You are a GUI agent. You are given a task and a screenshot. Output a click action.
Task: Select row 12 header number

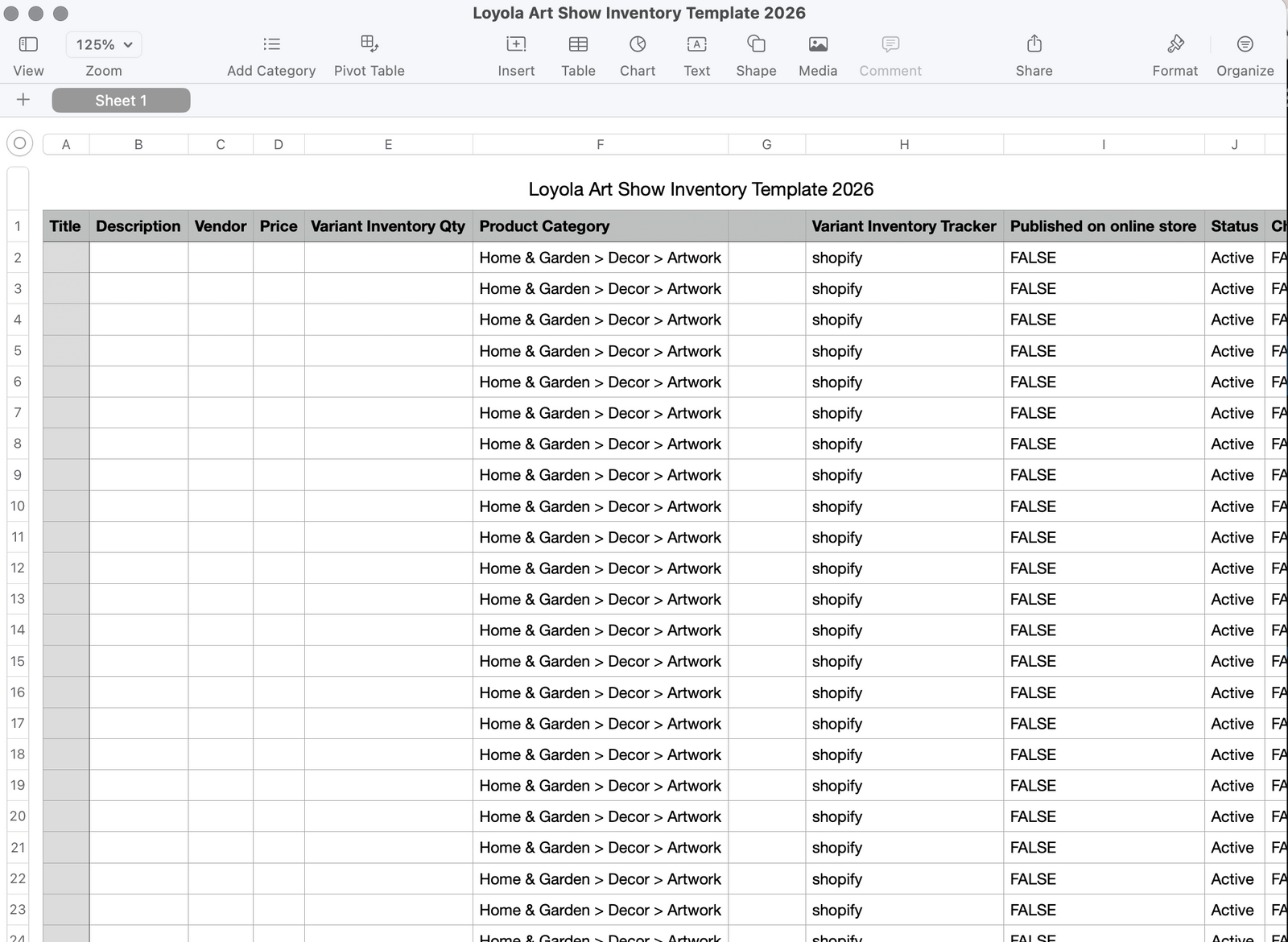[x=18, y=568]
